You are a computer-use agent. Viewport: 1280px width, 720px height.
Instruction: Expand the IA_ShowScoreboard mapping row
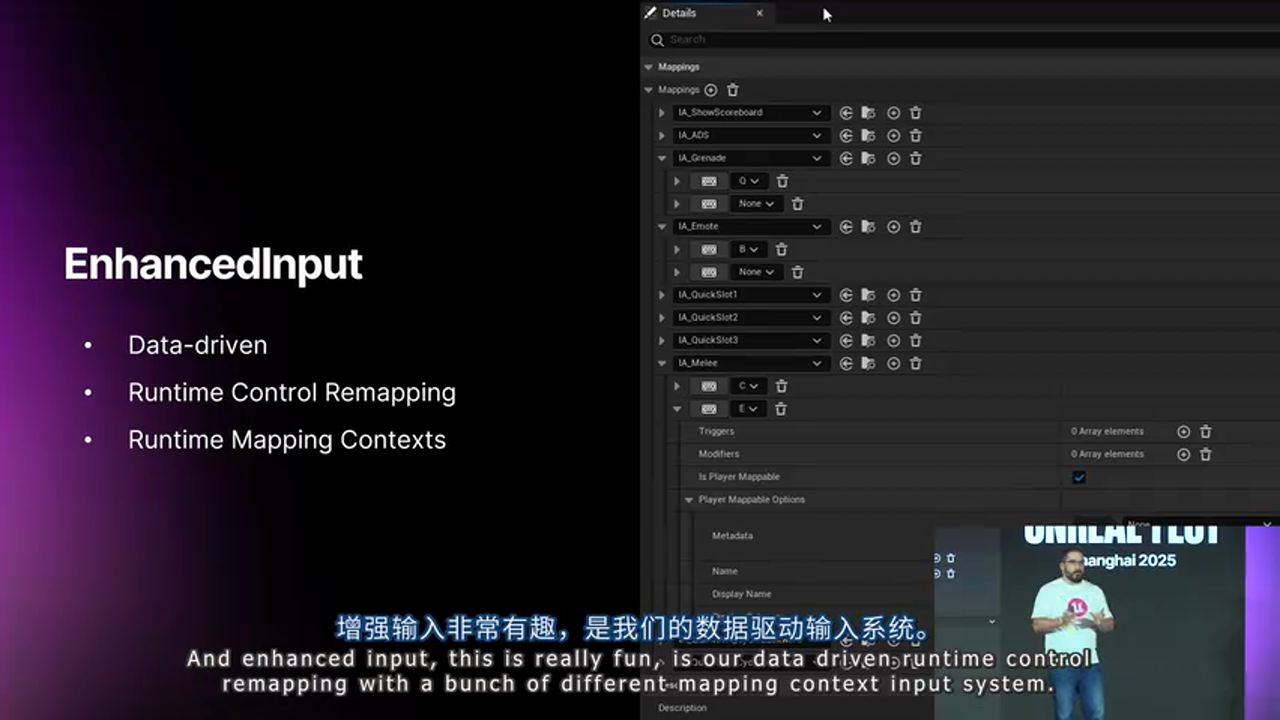coord(661,113)
